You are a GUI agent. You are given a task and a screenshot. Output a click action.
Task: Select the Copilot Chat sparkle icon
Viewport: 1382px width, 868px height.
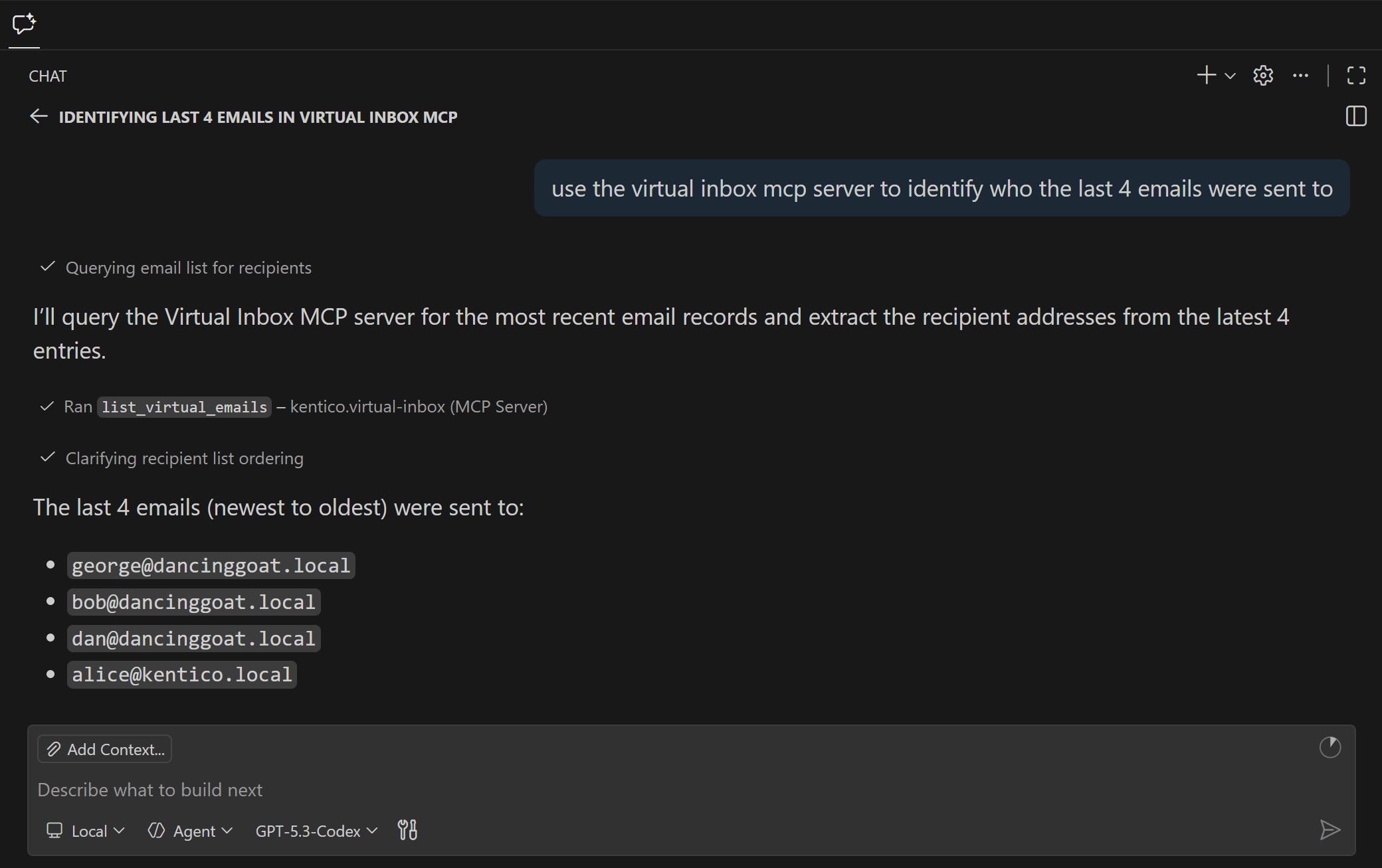coord(24,25)
